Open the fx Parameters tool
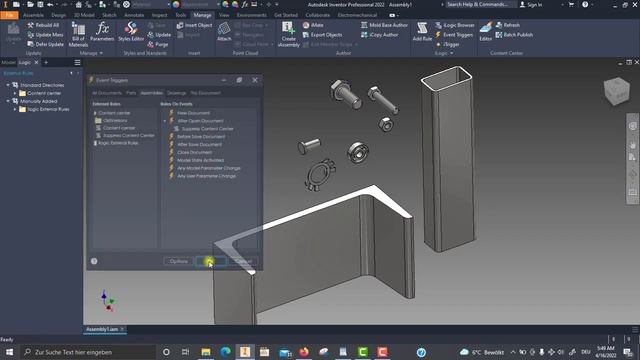640x360 pixels. [x=102, y=32]
